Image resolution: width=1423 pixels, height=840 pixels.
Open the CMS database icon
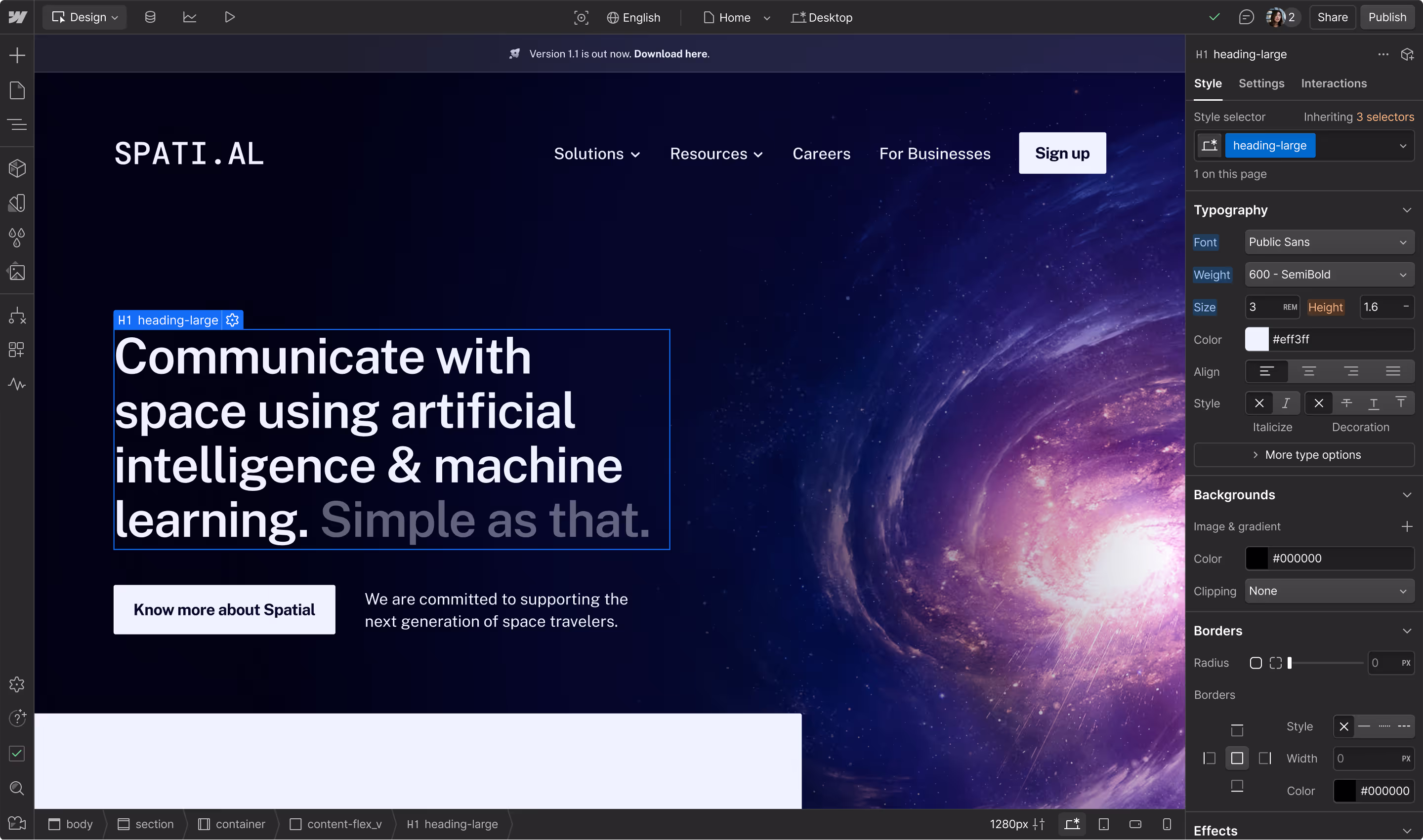pos(150,17)
